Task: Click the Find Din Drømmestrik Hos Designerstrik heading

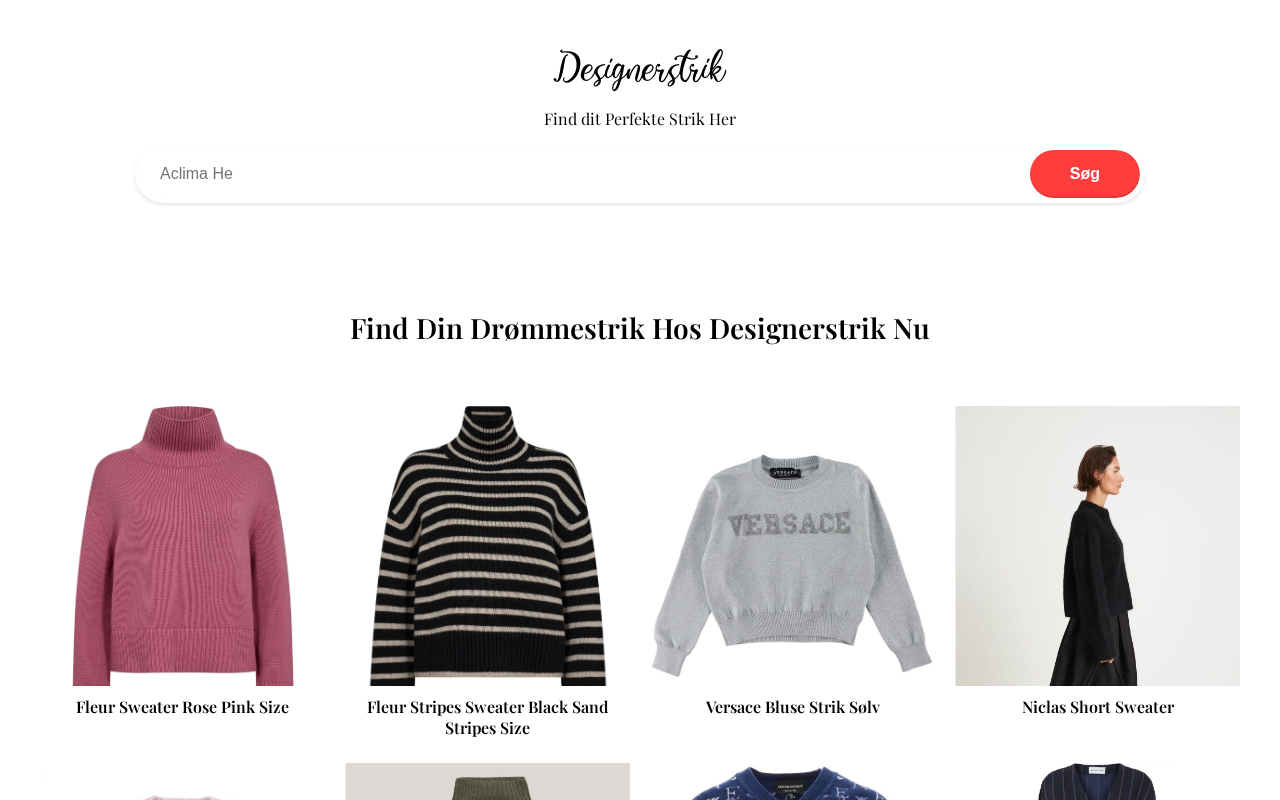Action: pyautogui.click(x=640, y=328)
